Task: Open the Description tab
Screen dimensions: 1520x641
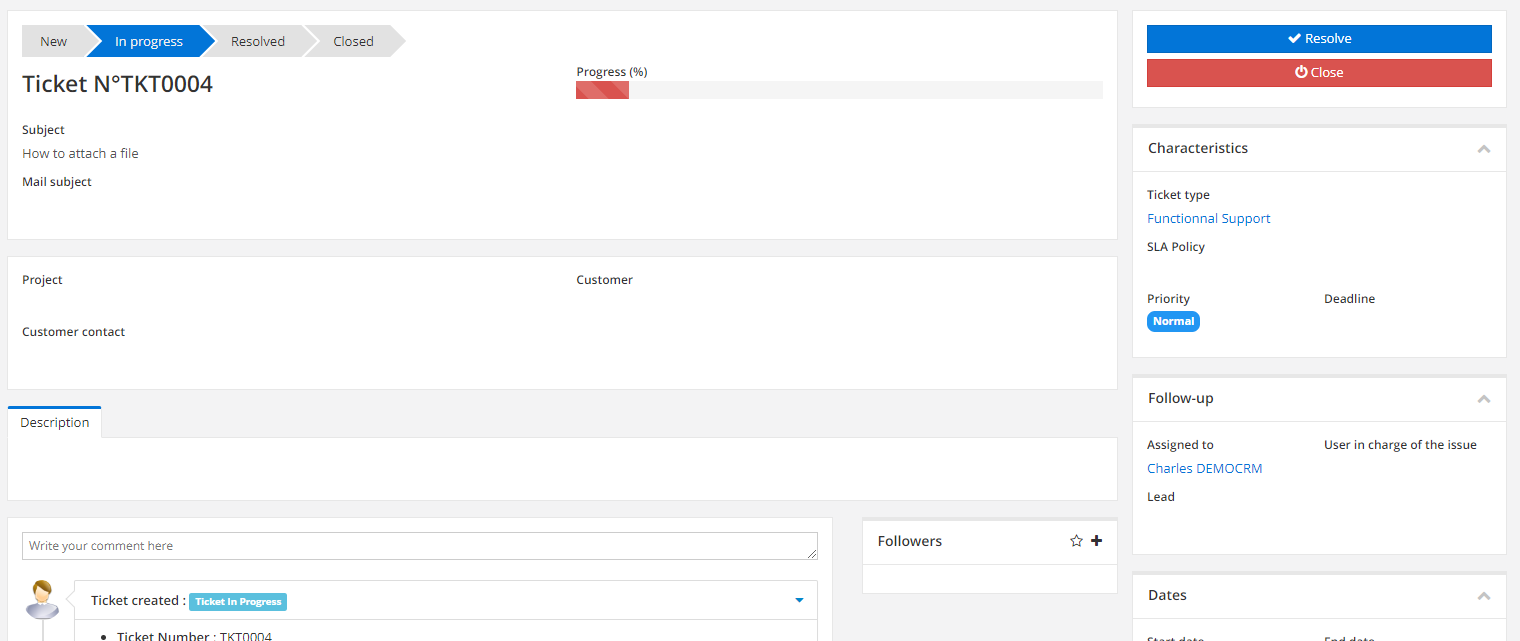Action: coord(55,423)
